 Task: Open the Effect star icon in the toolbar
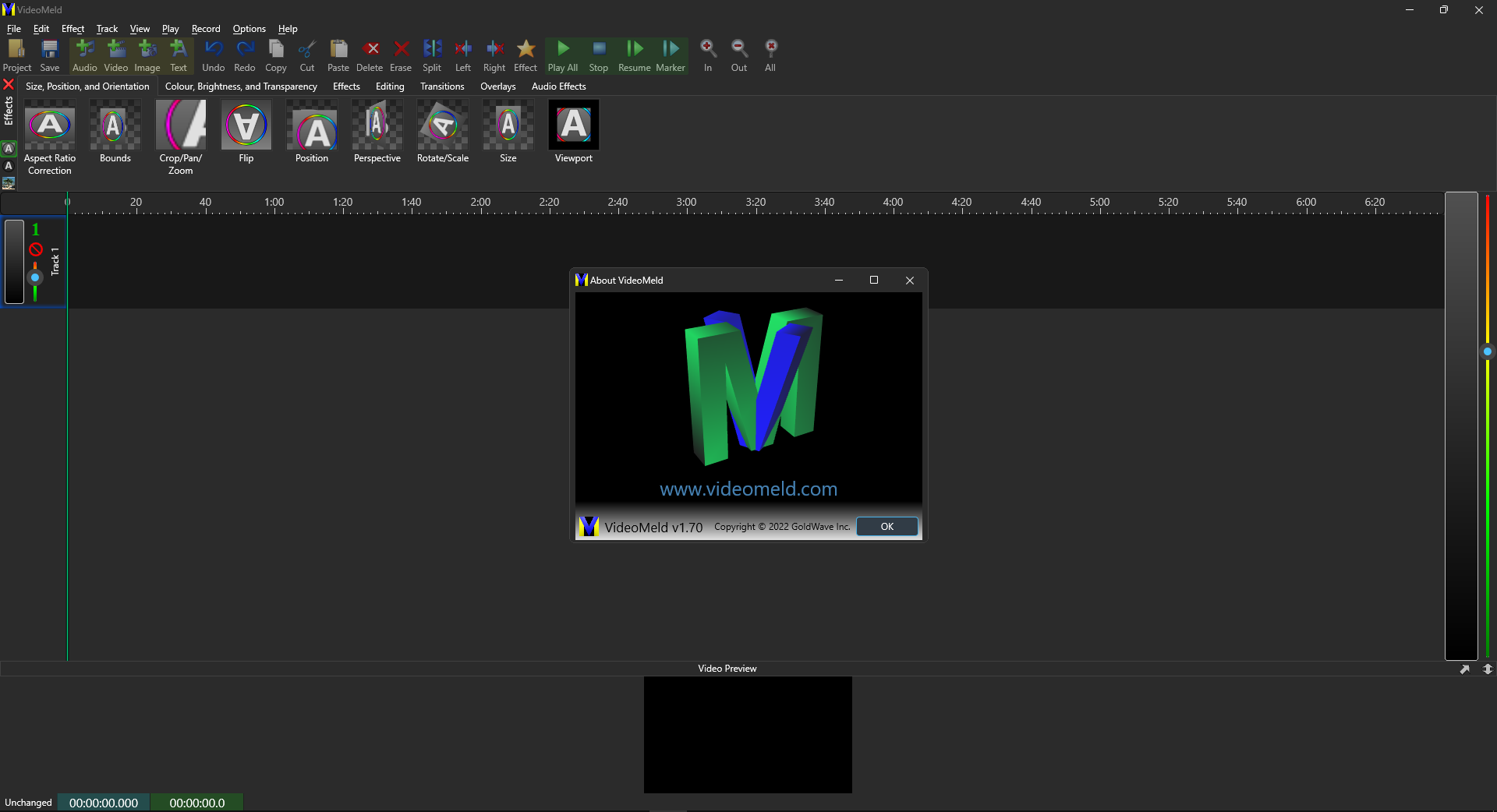[x=526, y=55]
